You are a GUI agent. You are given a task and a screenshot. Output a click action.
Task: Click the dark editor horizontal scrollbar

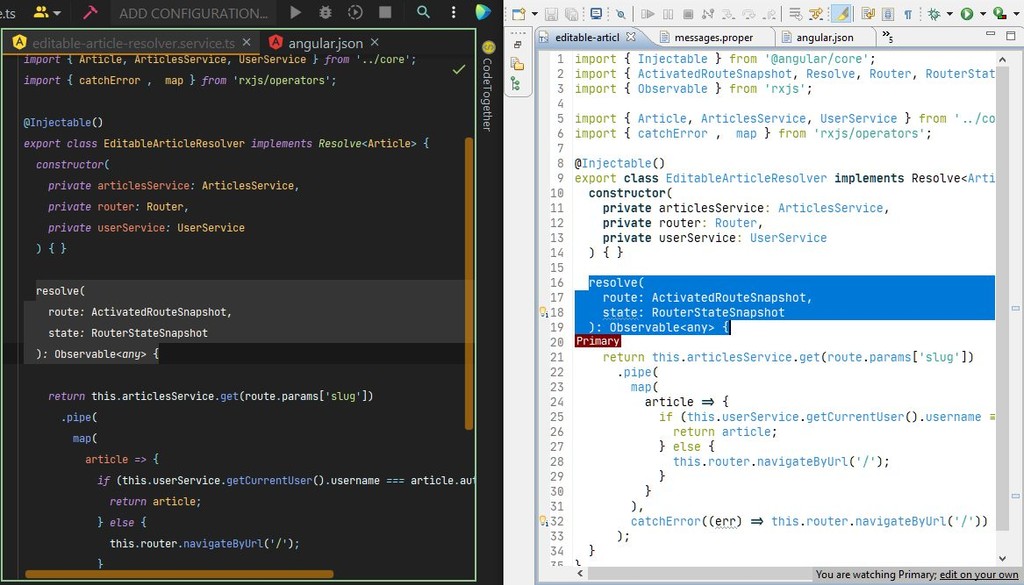click(180, 575)
